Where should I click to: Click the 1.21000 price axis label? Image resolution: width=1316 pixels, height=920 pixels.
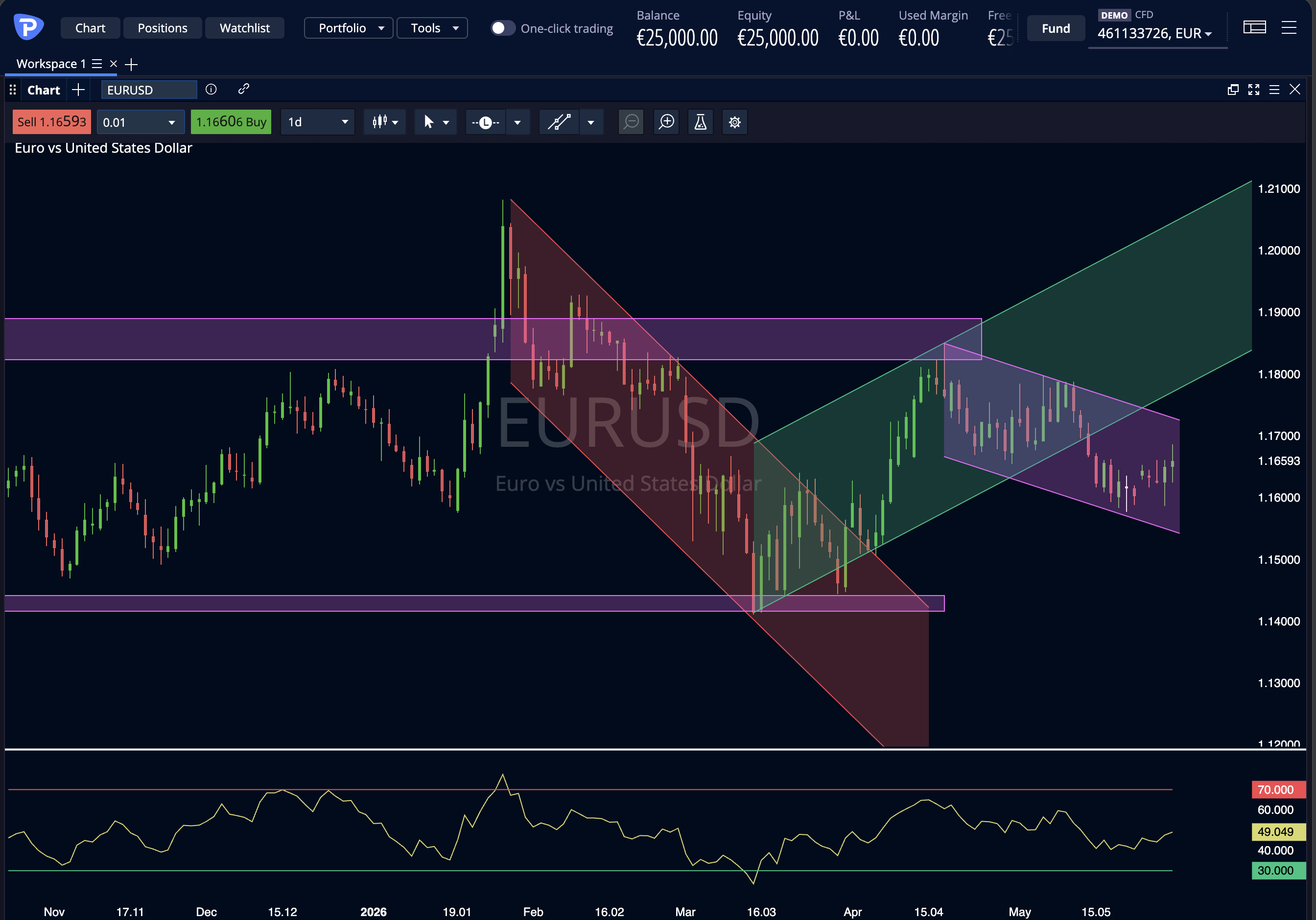(x=1278, y=188)
